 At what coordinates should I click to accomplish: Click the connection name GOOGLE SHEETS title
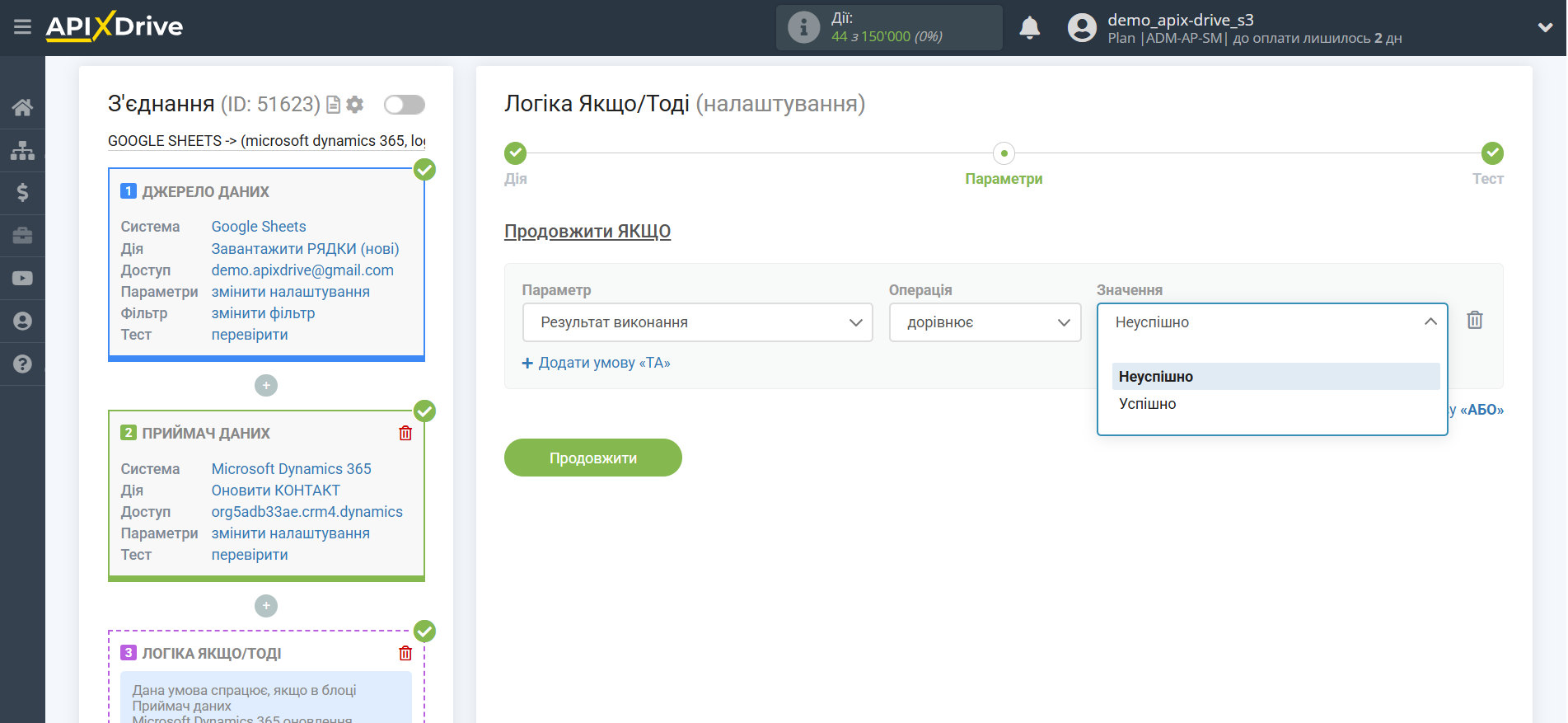coord(267,141)
